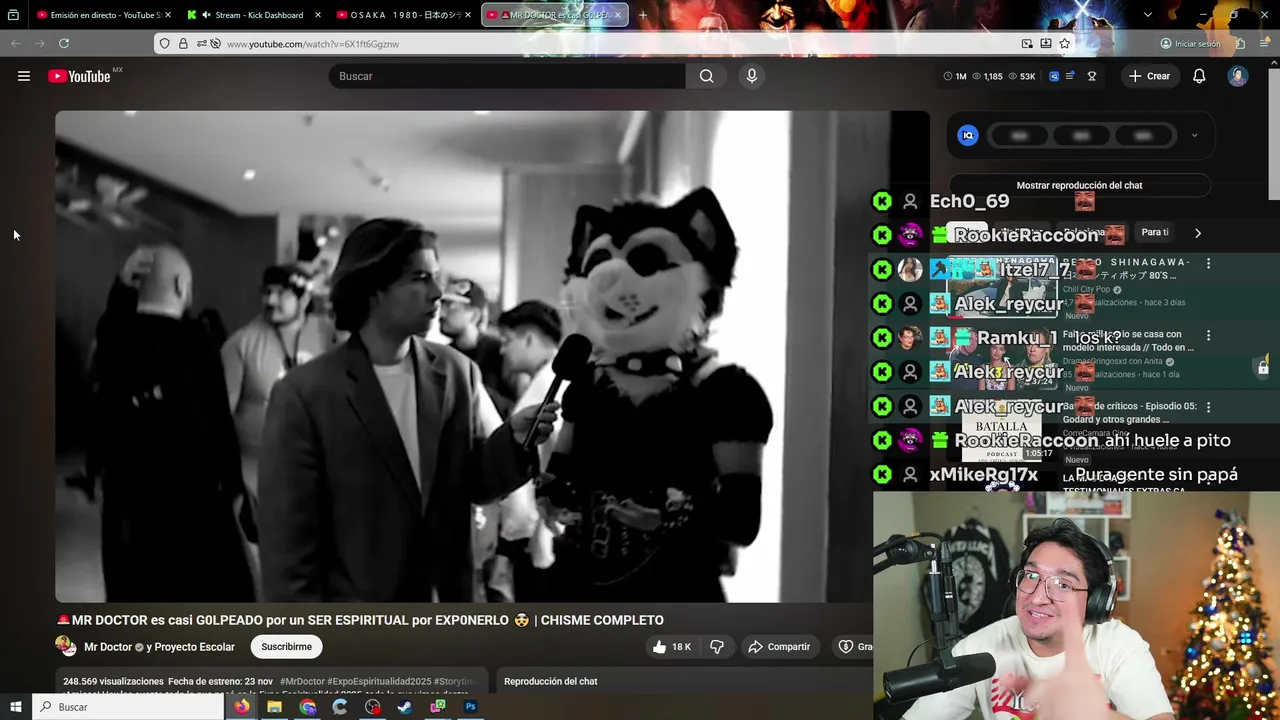Click Mostrar reproducción del chat
This screenshot has width=1280, height=720.
click(1079, 185)
